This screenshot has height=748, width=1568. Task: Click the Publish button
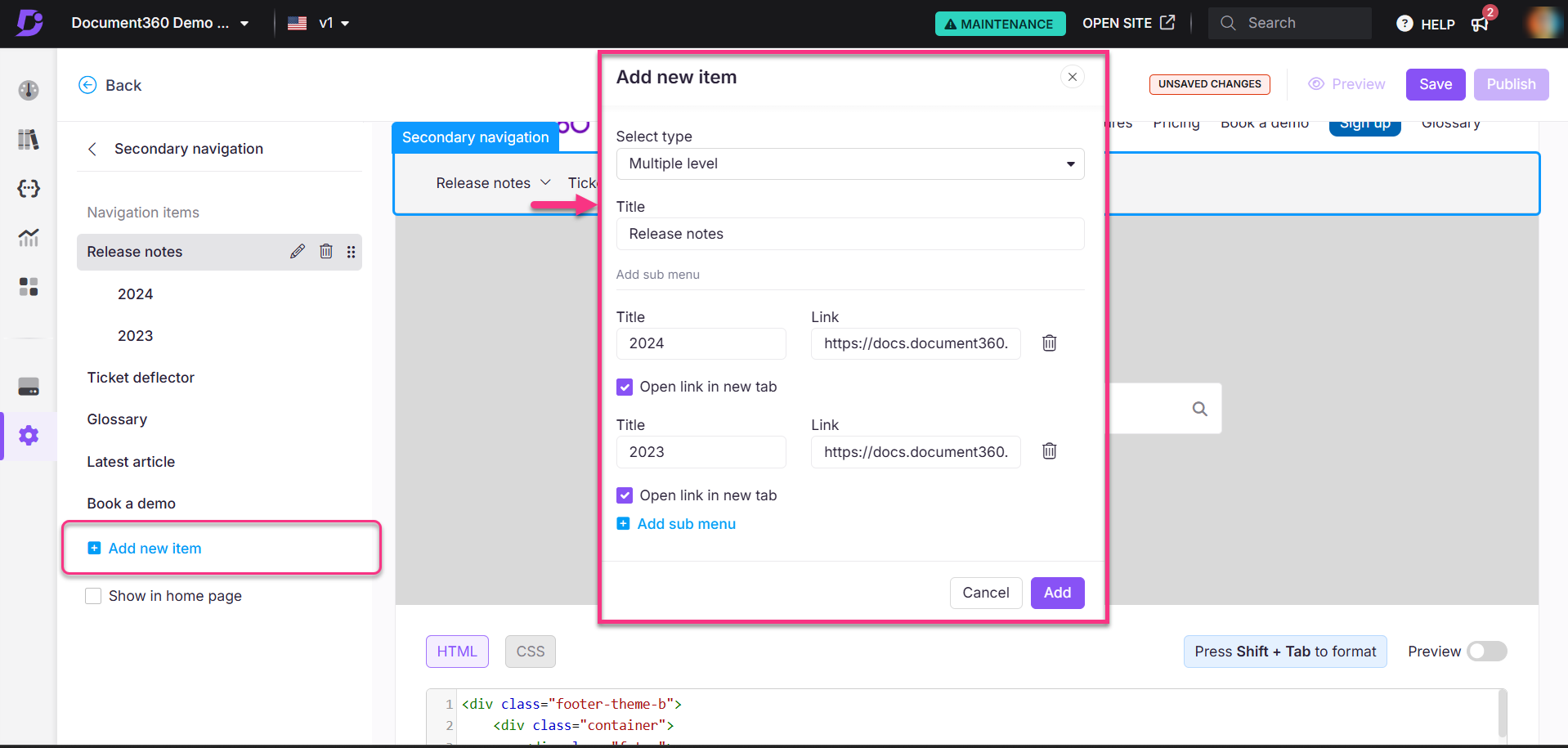point(1511,84)
